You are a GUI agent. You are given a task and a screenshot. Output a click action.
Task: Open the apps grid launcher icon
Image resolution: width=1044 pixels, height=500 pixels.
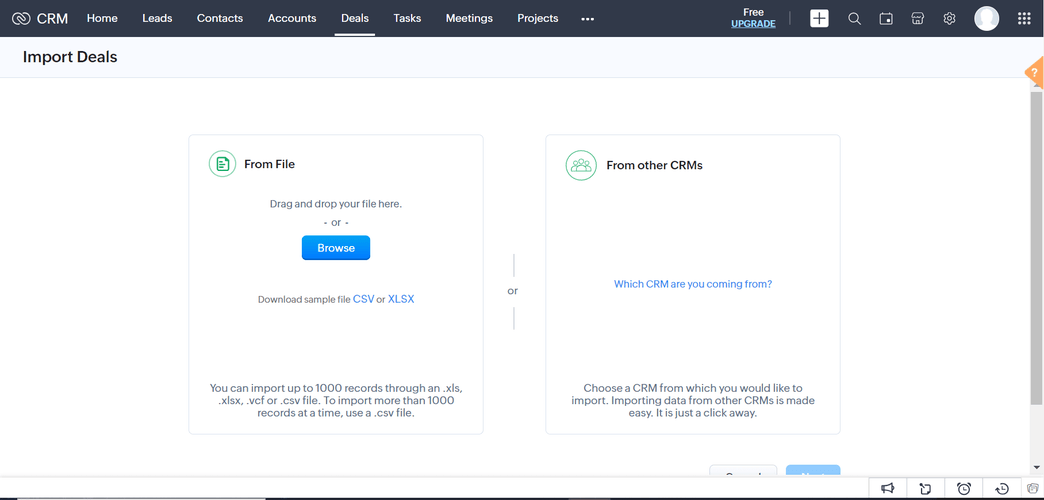pyautogui.click(x=1024, y=19)
